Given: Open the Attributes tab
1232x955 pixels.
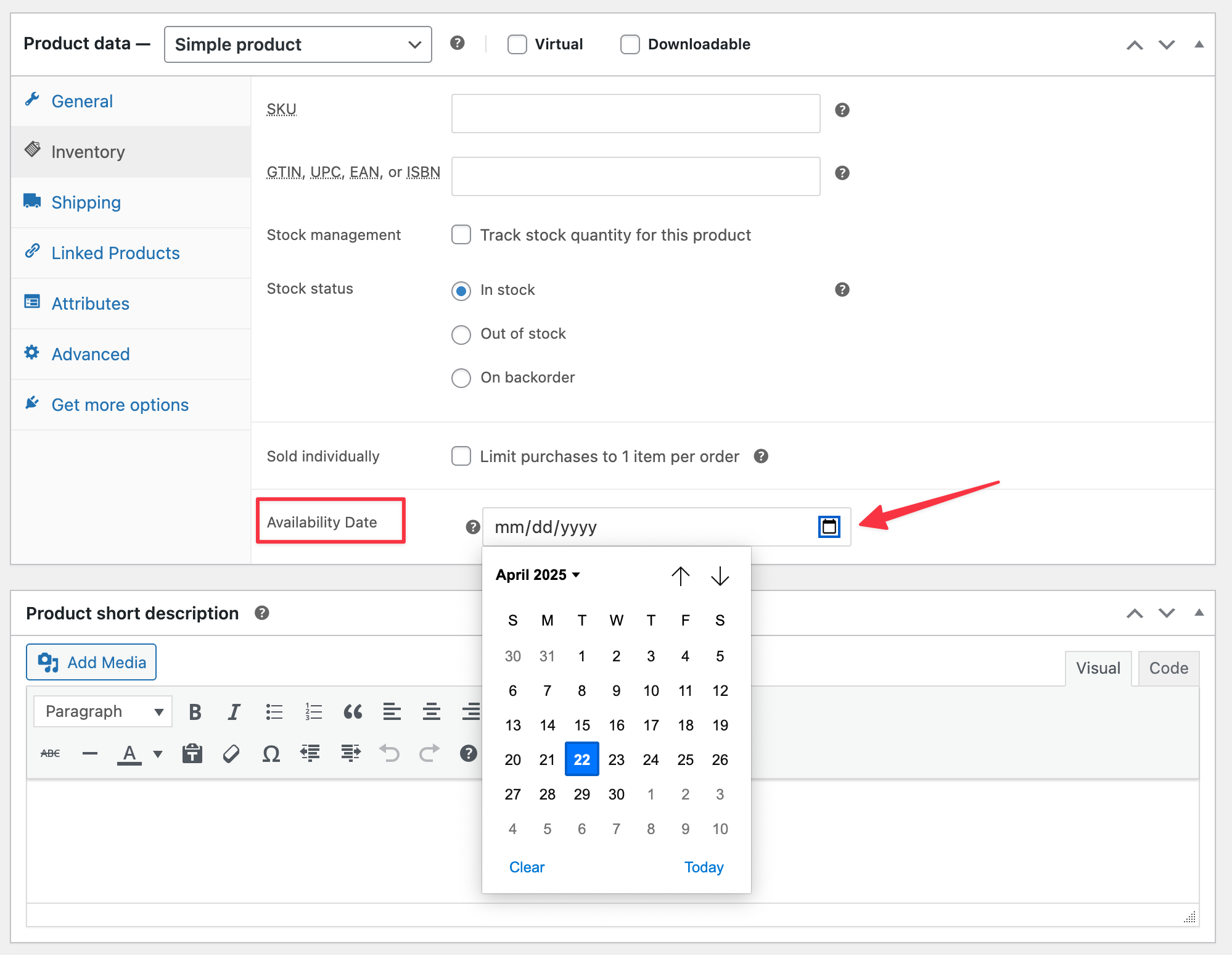Looking at the screenshot, I should [x=131, y=304].
